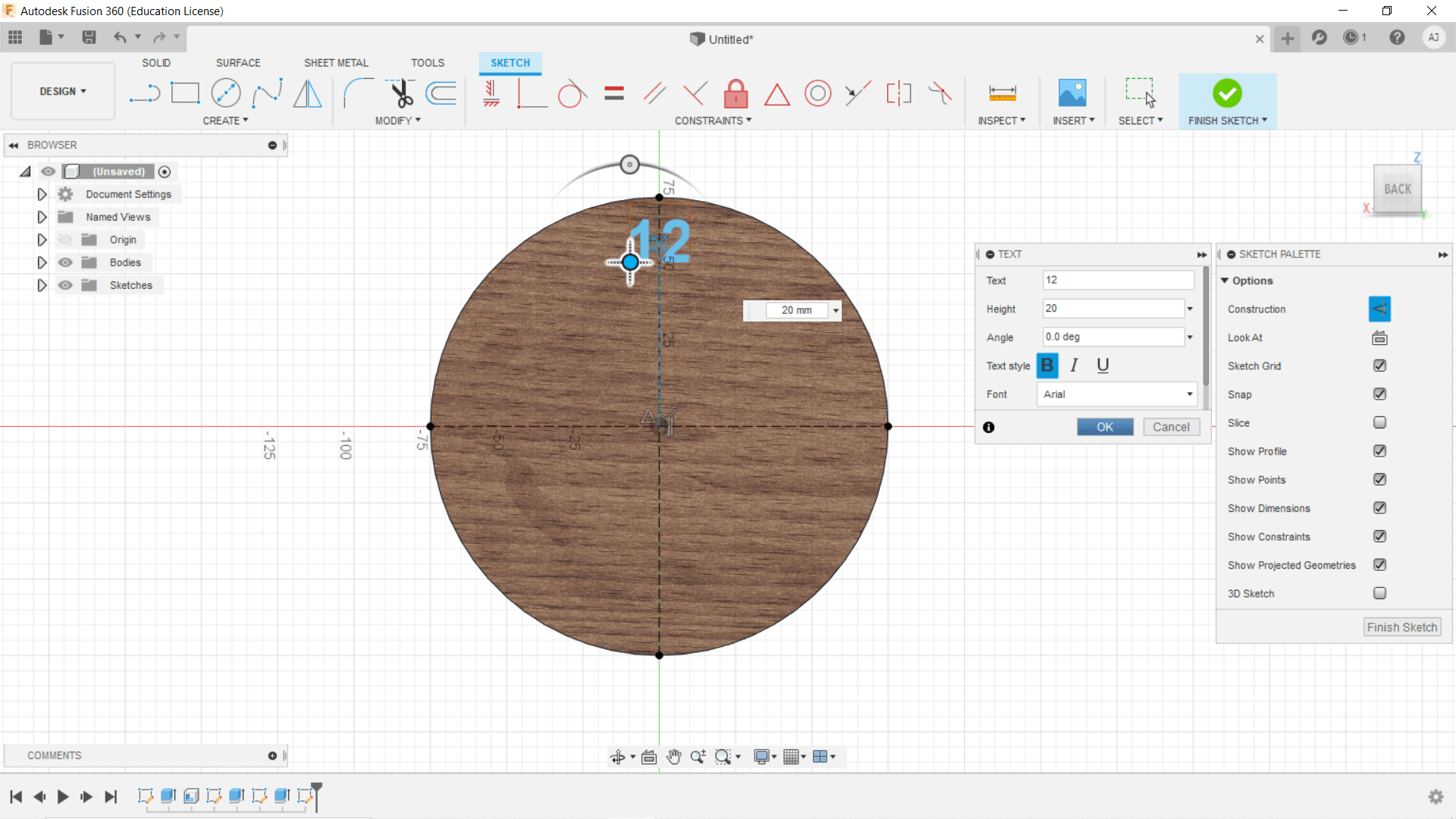Expand the Sketches folder in browser
The height and width of the screenshot is (819, 1456).
pos(42,285)
